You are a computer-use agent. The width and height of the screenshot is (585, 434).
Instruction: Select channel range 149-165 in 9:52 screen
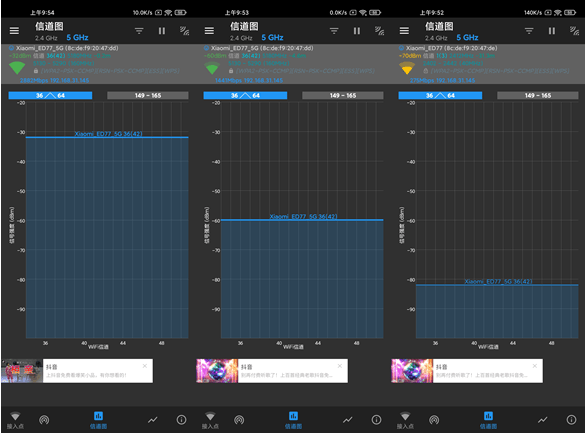pyautogui.click(x=538, y=96)
